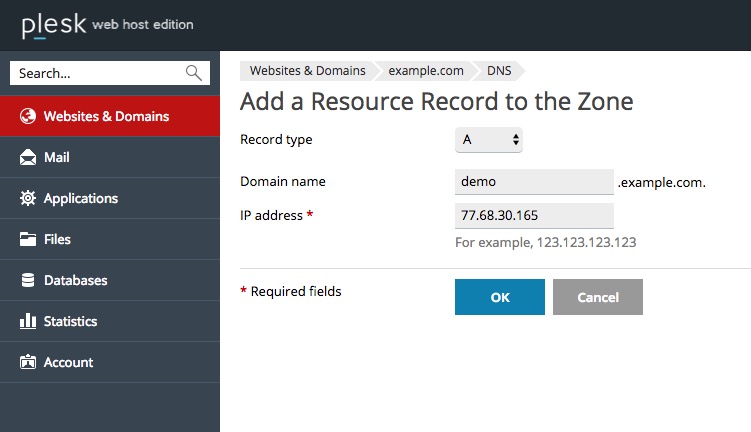The image size is (751, 432).
Task: Click the Applications gear icon
Action: click(x=28, y=198)
